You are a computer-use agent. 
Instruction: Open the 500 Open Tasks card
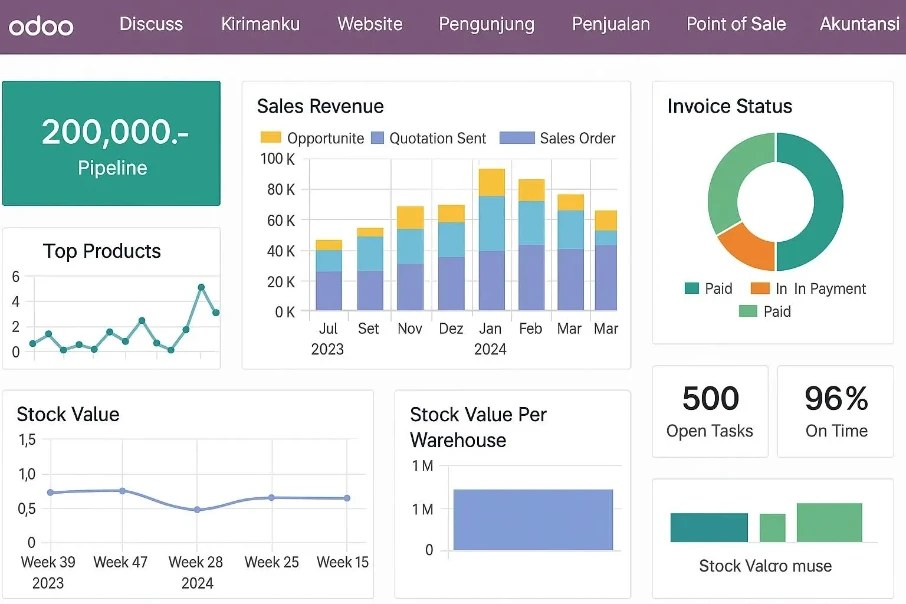(x=710, y=411)
